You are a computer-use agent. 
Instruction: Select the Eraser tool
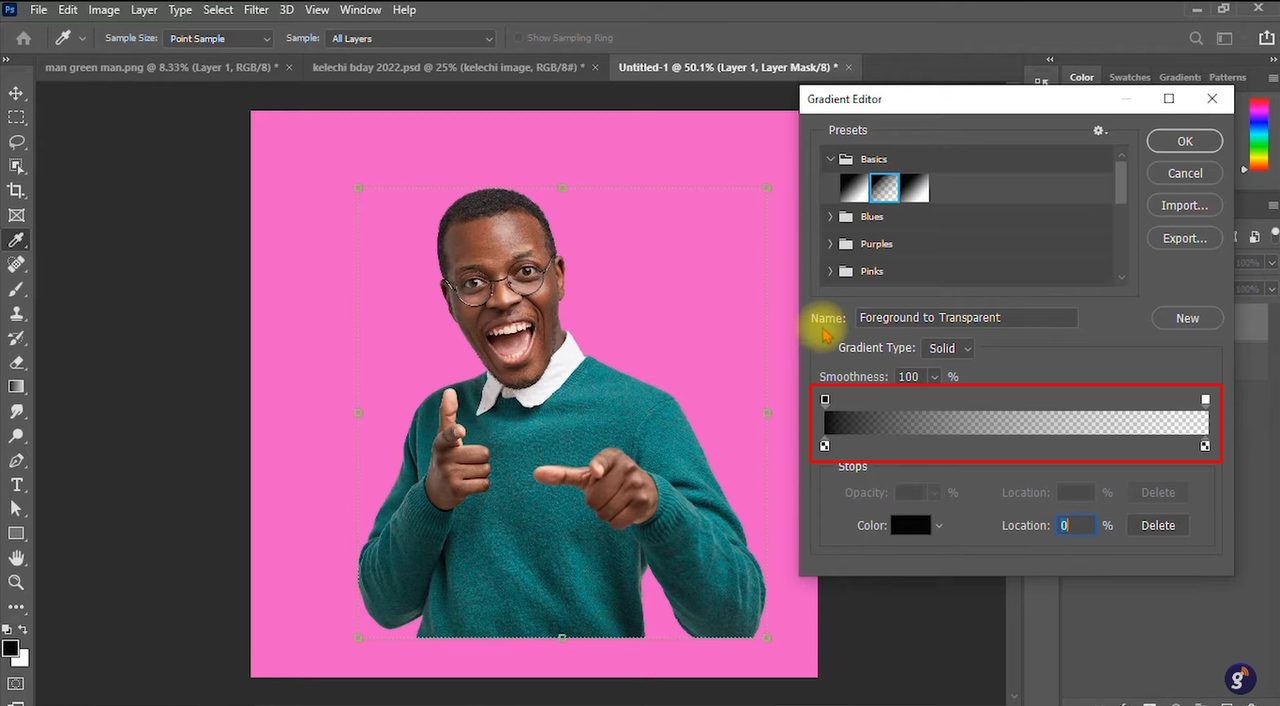point(16,362)
